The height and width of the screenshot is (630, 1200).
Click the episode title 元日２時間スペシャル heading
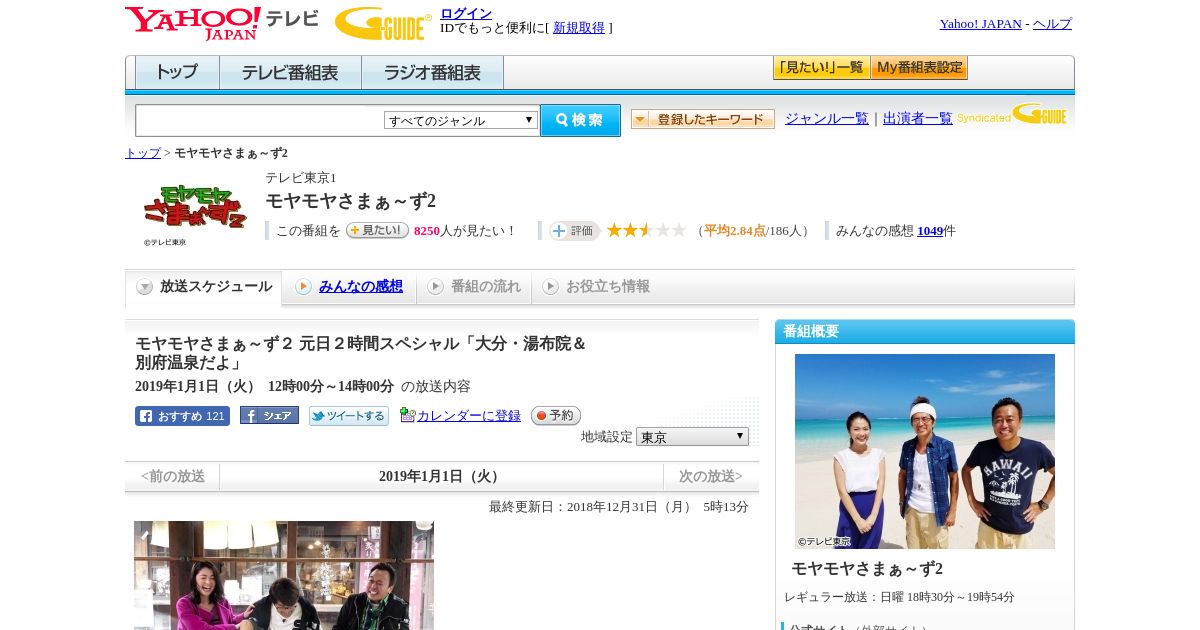pyautogui.click(x=361, y=353)
